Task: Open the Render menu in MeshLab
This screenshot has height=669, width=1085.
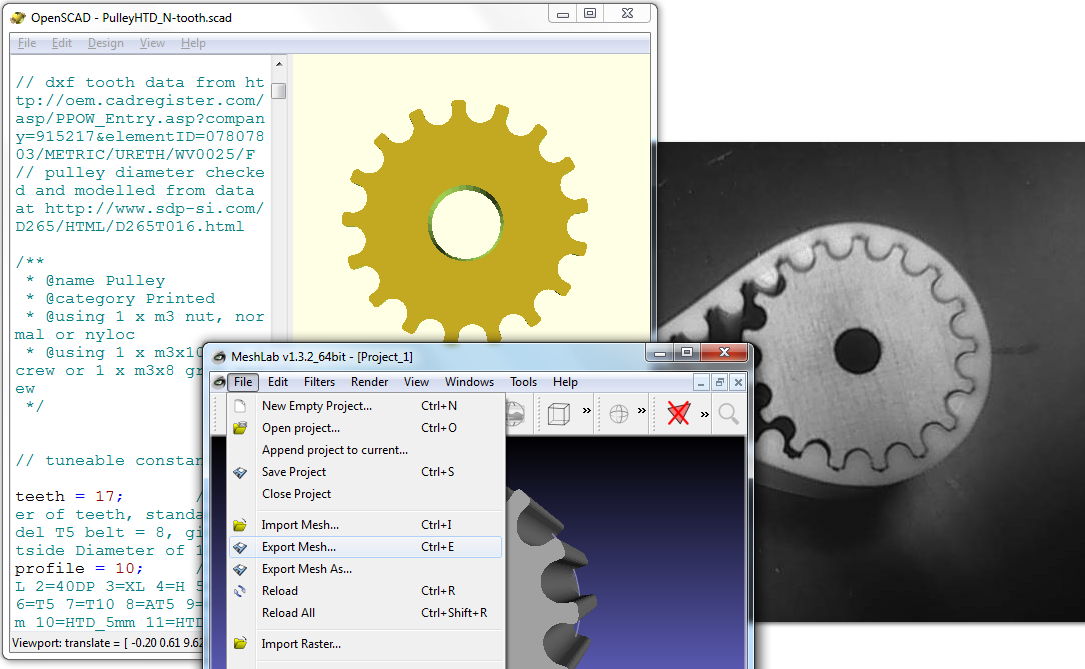Action: [370, 382]
